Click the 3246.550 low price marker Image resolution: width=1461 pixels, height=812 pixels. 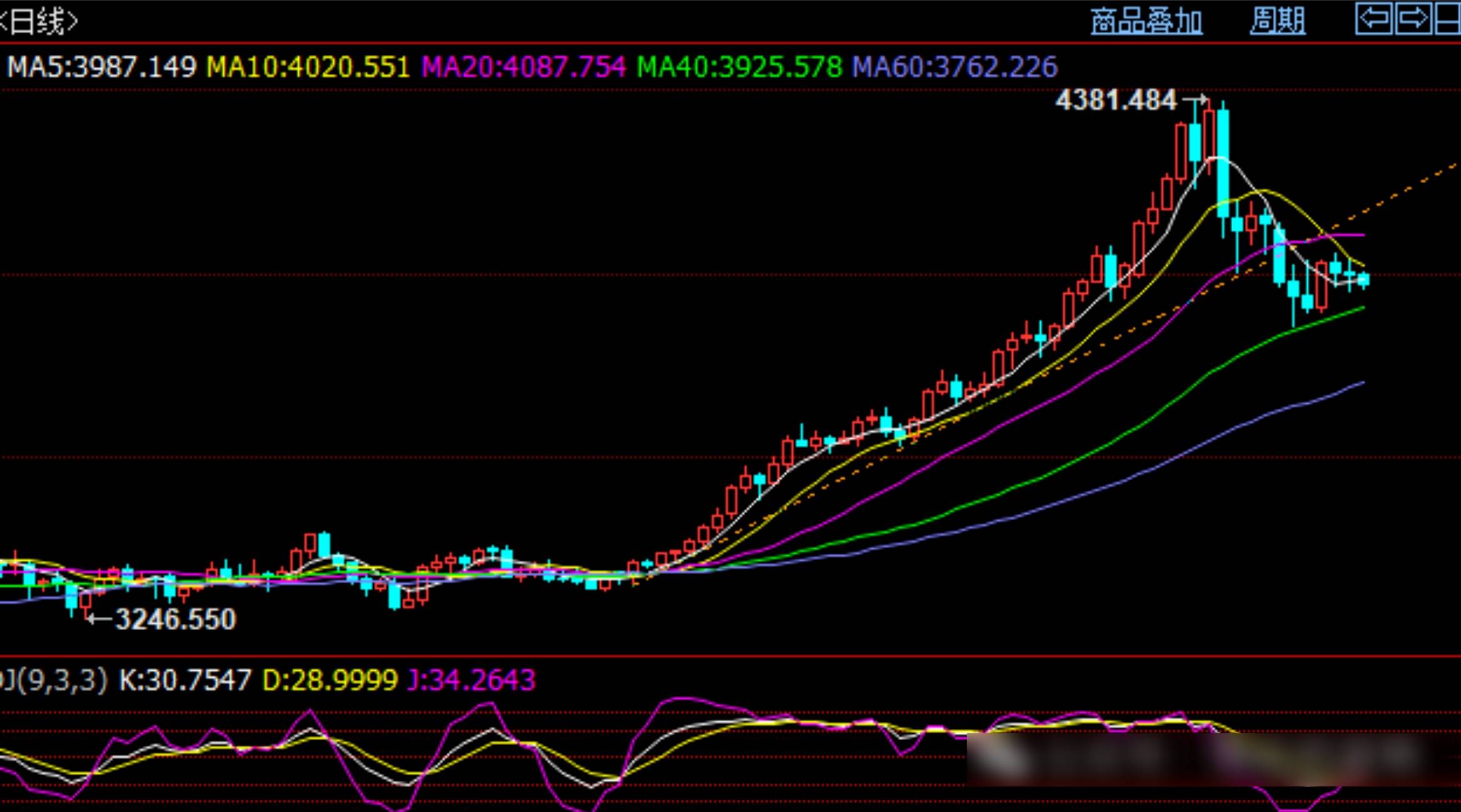coord(176,619)
